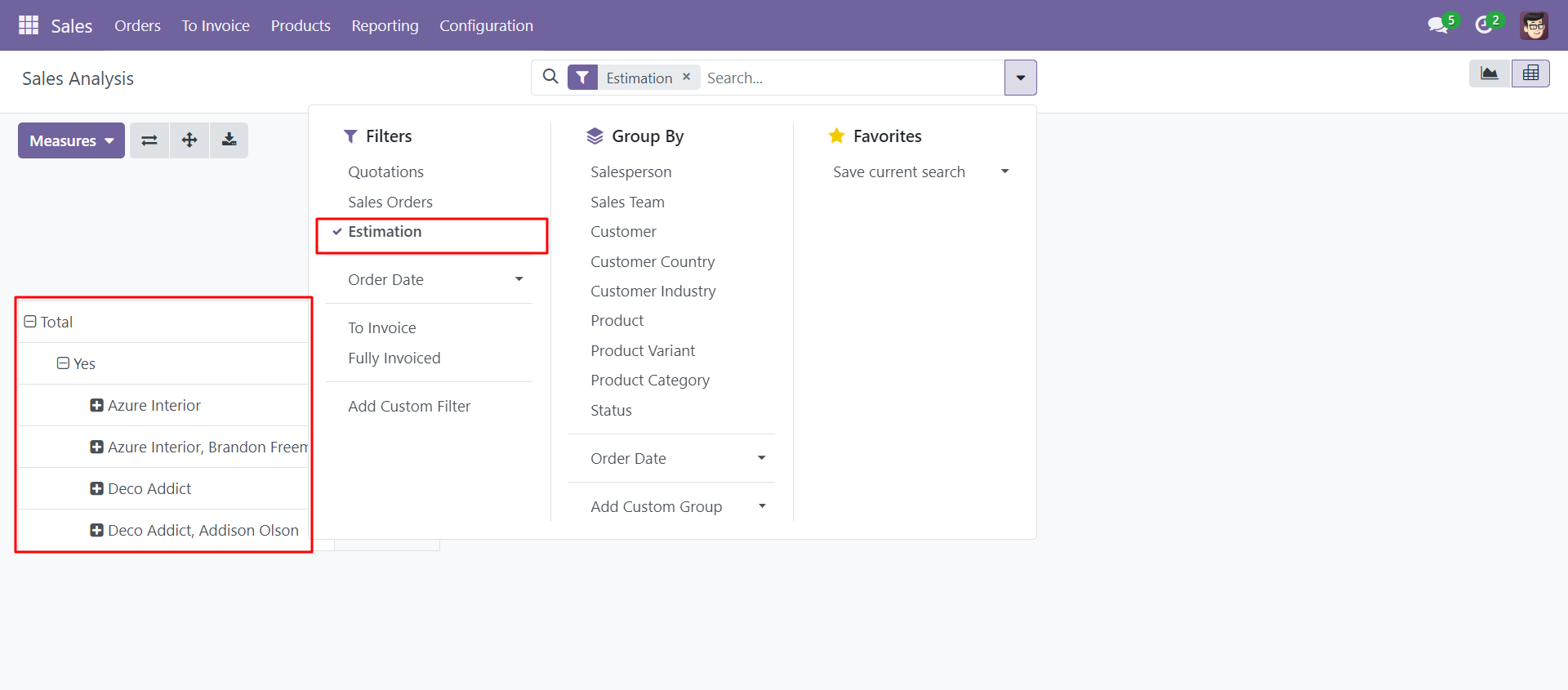Screen dimensions: 1568x690
Task: Open the Measures dropdown
Action: click(x=71, y=140)
